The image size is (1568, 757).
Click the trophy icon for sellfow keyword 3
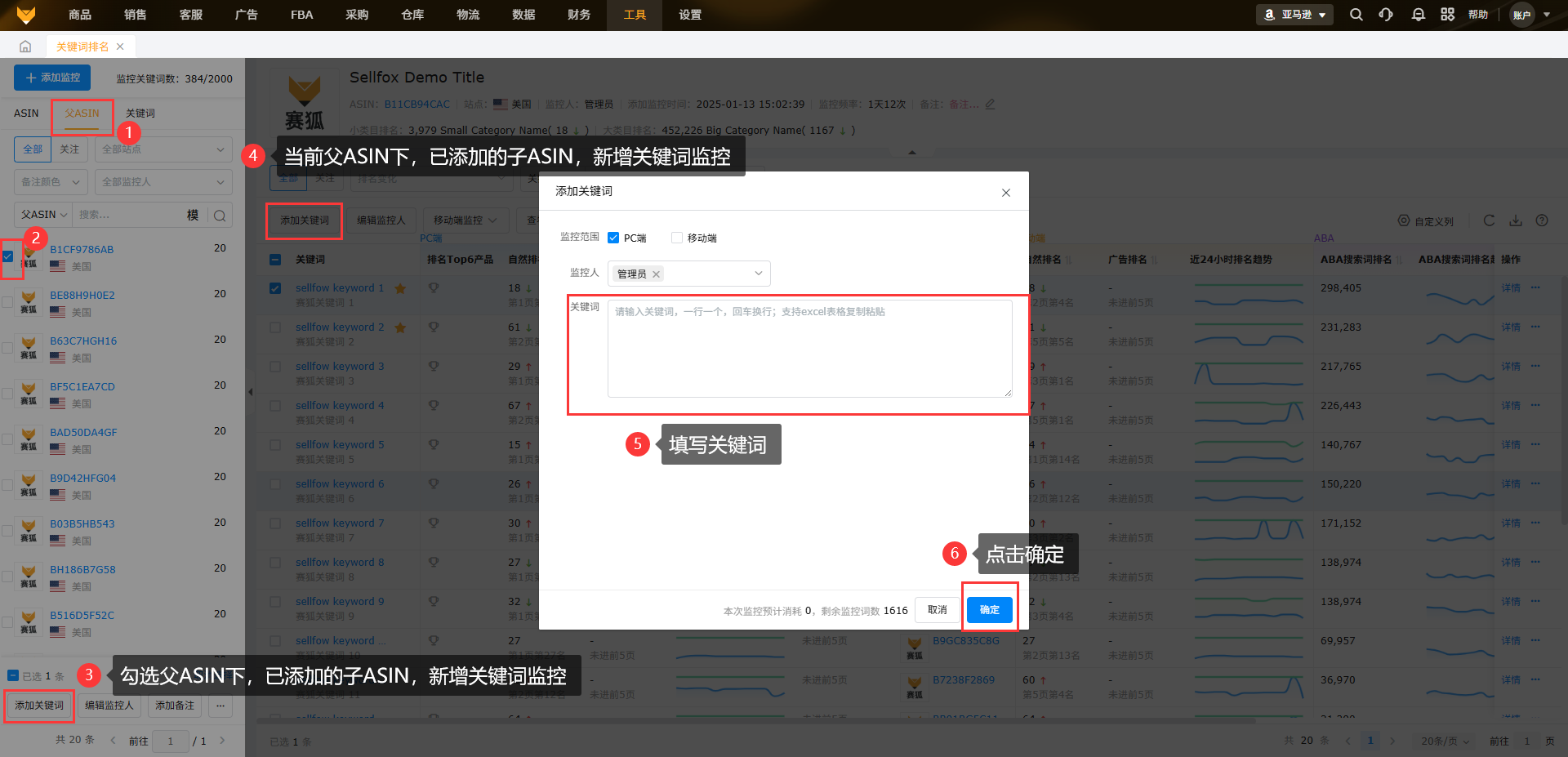tap(434, 366)
